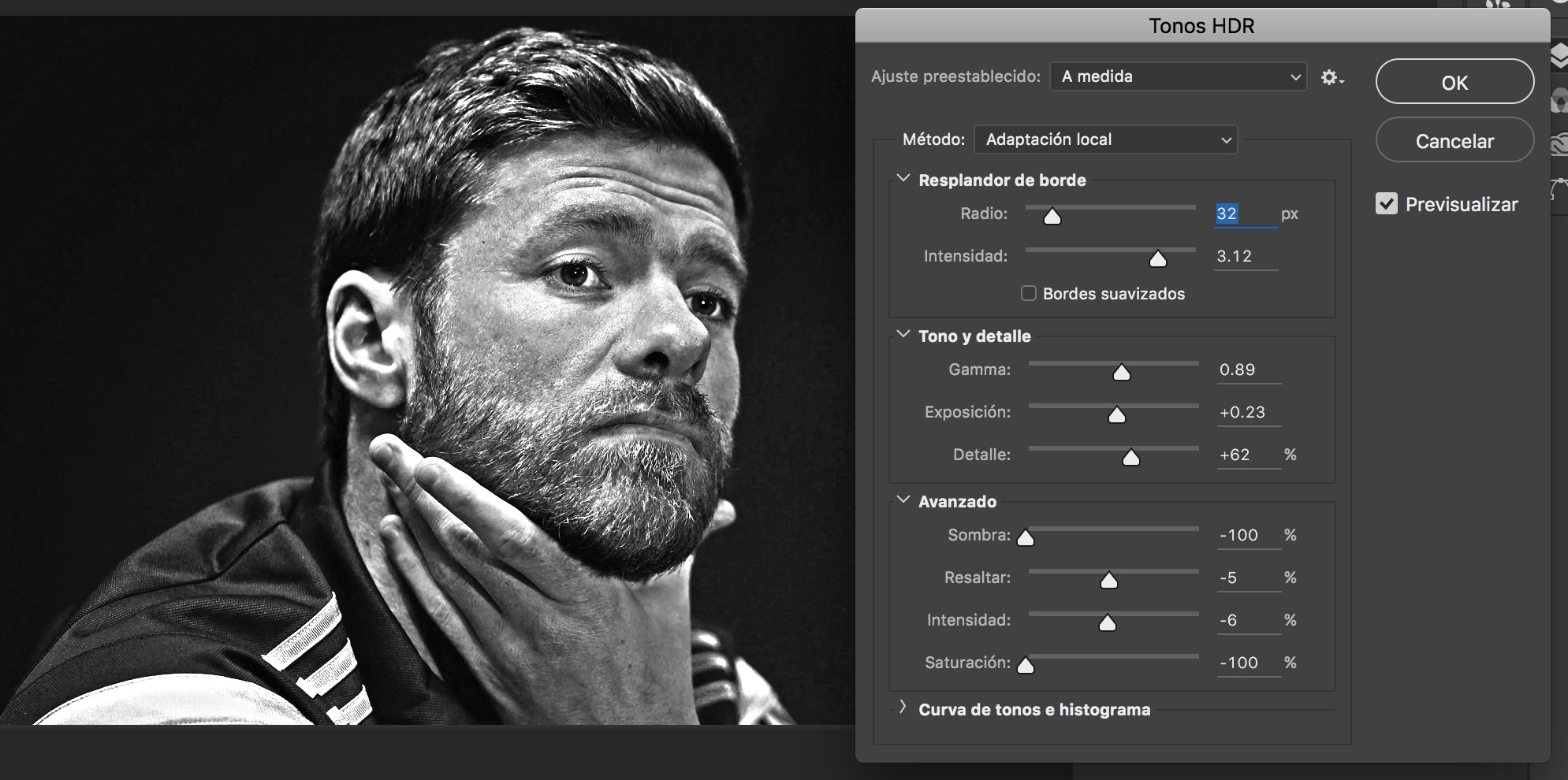Click the Sombra slider handle
This screenshot has width=1568, height=780.
click(1026, 537)
